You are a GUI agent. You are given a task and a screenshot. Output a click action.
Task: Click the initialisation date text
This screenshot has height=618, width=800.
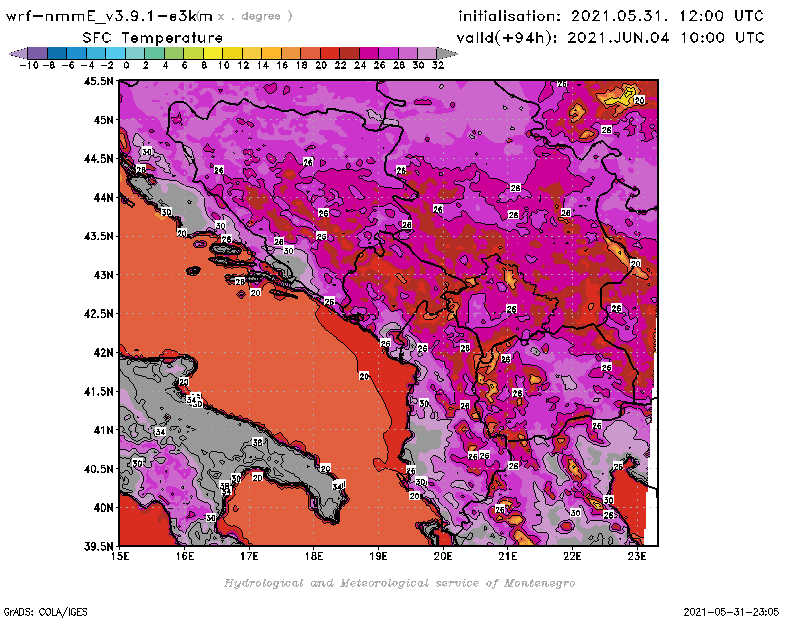[x=611, y=16]
